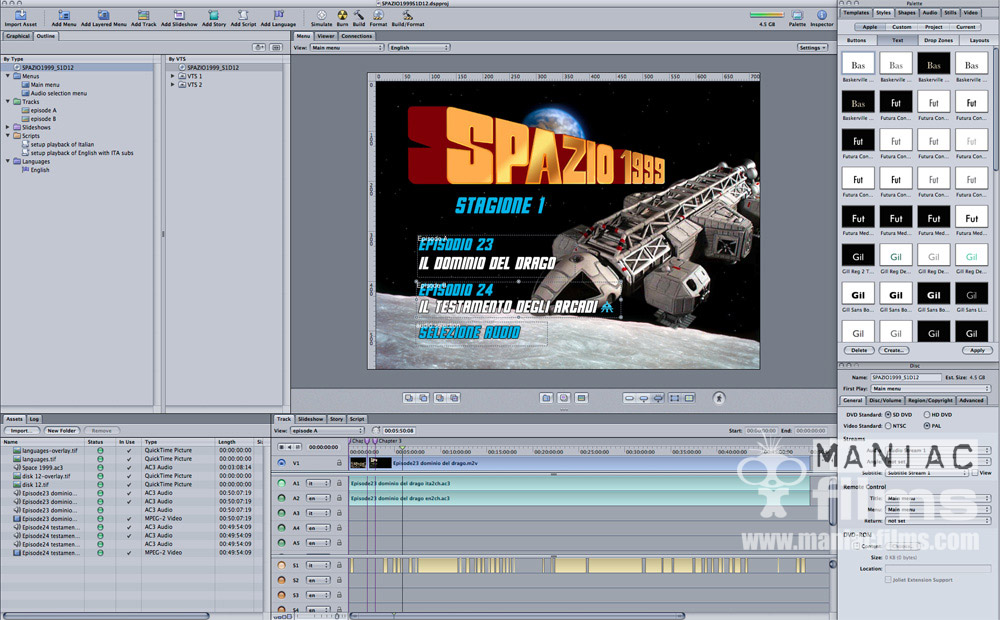Click the New Folder button

point(61,431)
